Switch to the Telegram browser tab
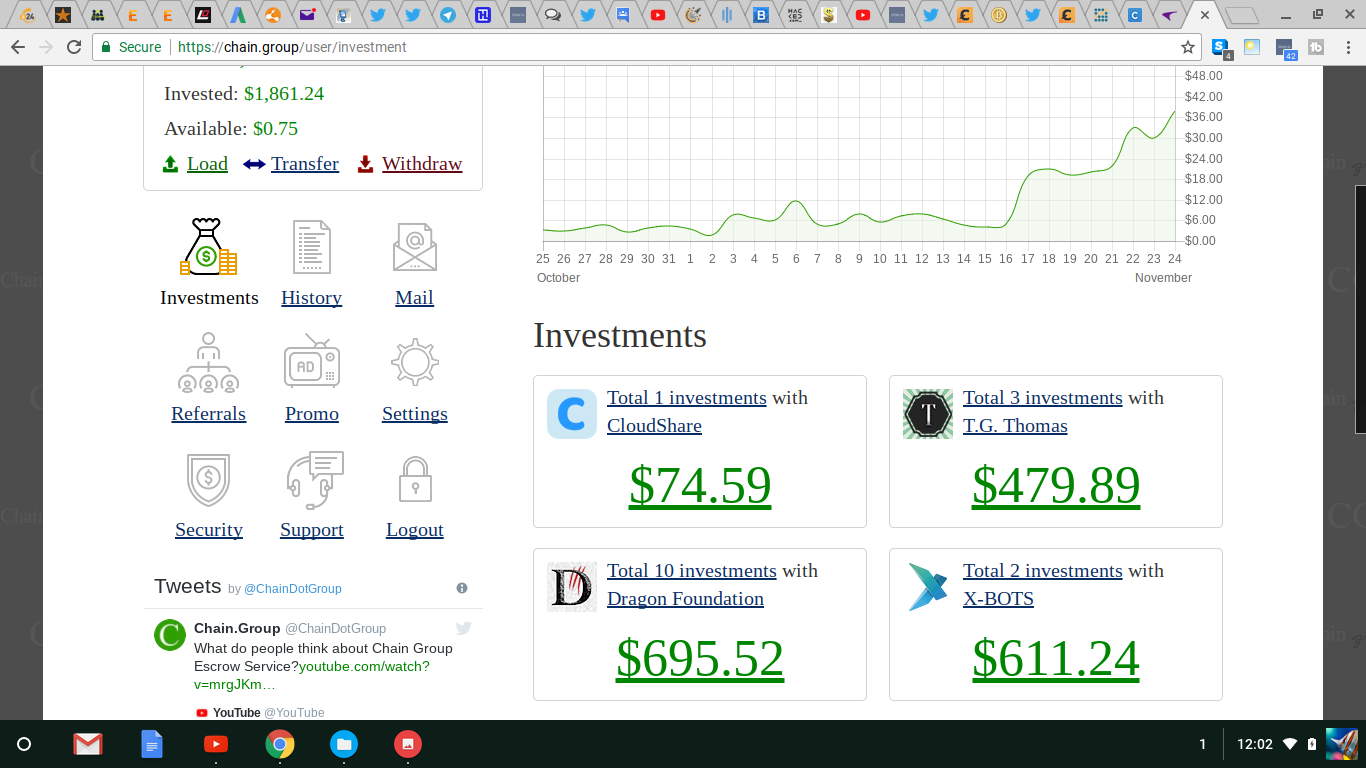 coord(448,15)
